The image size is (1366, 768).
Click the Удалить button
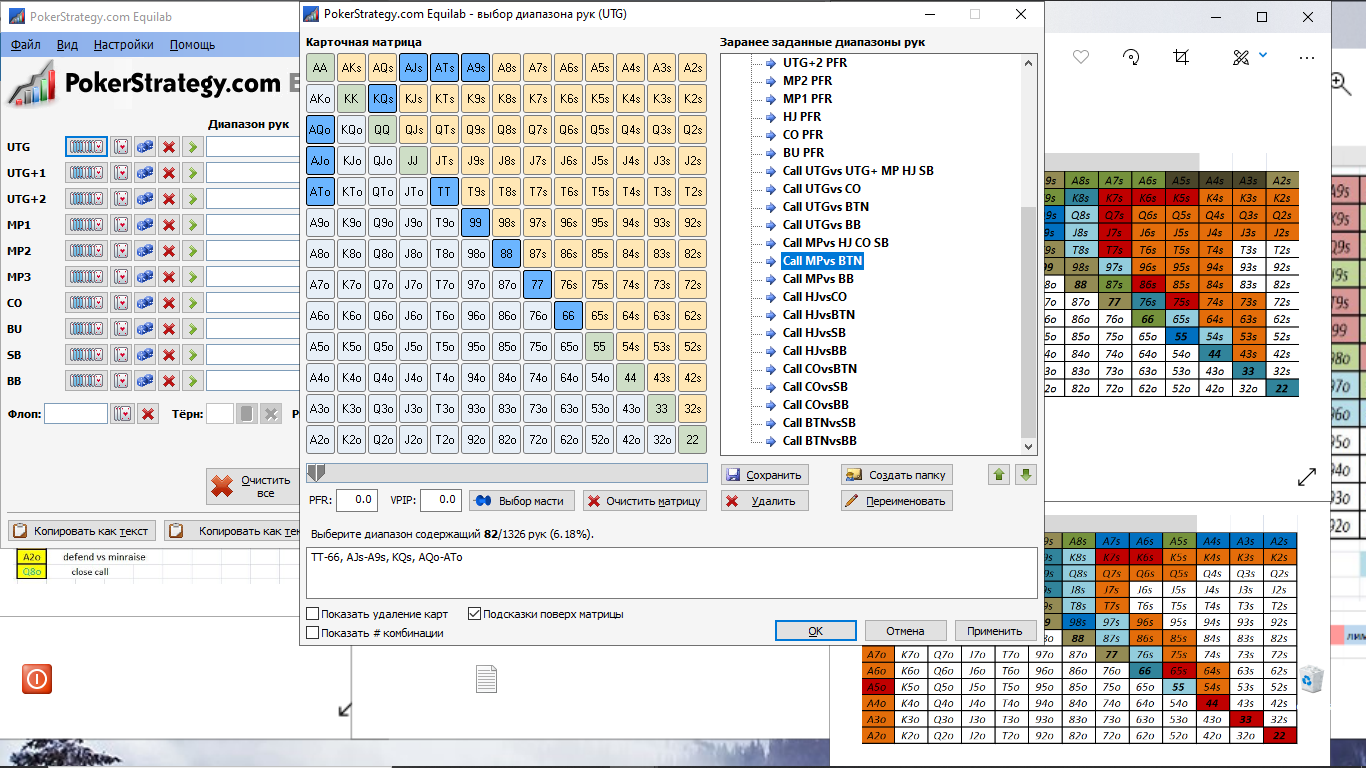coord(764,501)
